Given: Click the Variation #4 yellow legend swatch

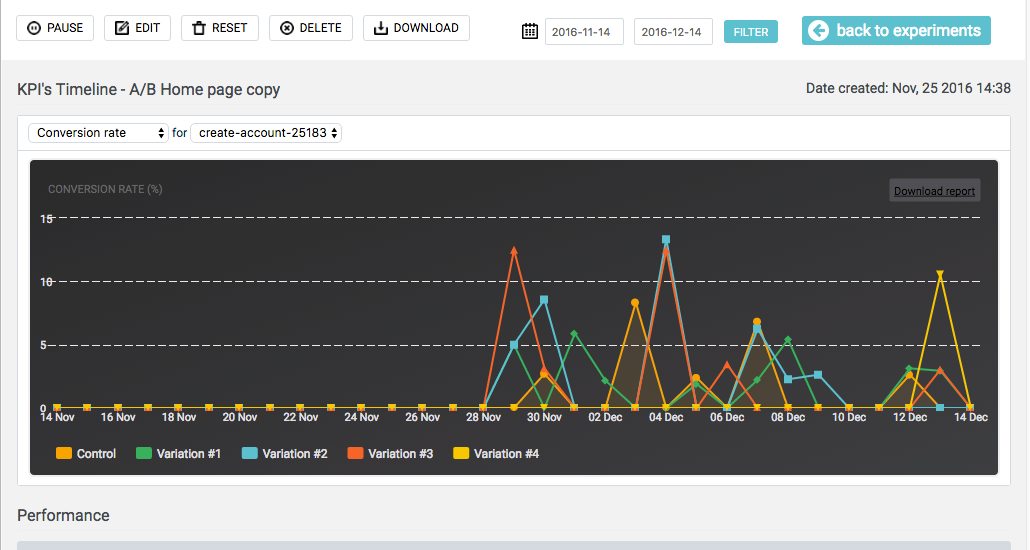Looking at the screenshot, I should pos(461,453).
